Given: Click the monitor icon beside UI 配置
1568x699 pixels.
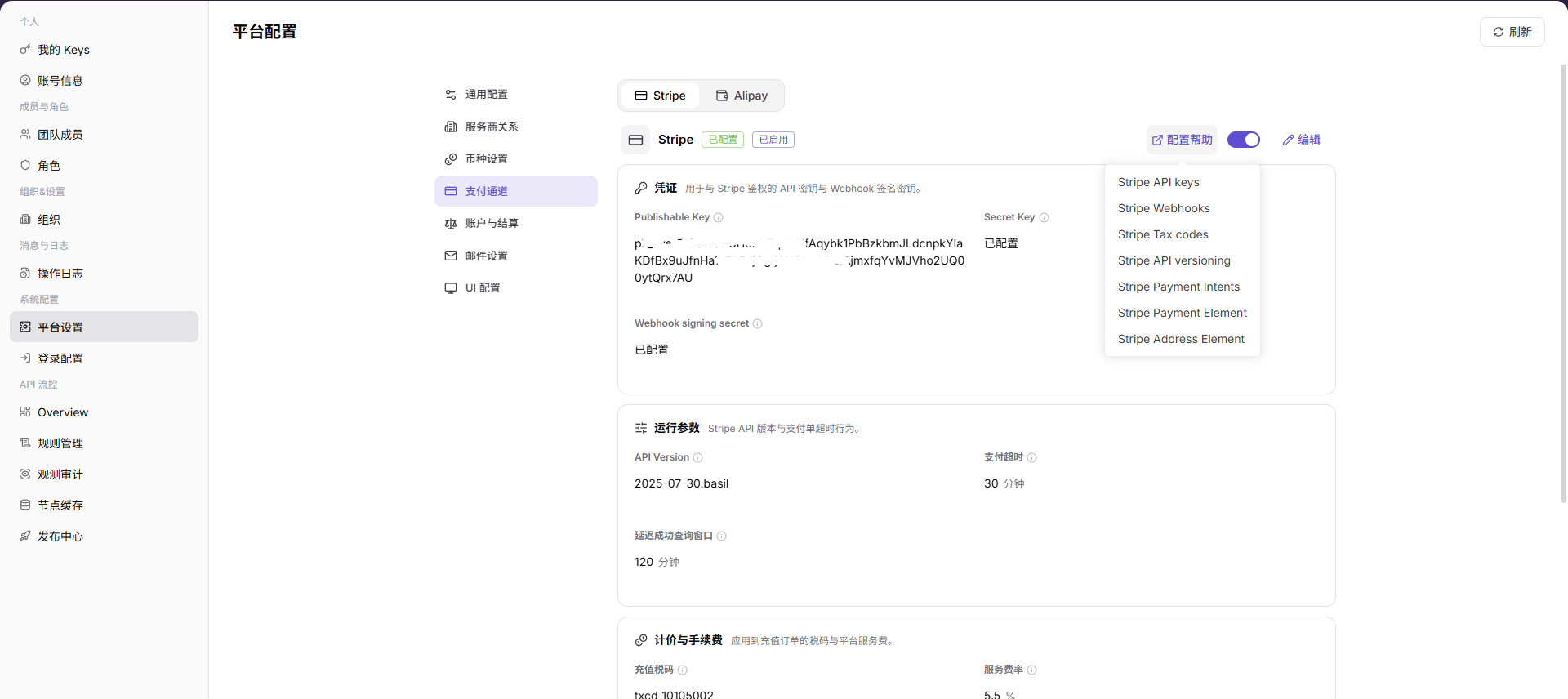Looking at the screenshot, I should click(451, 287).
